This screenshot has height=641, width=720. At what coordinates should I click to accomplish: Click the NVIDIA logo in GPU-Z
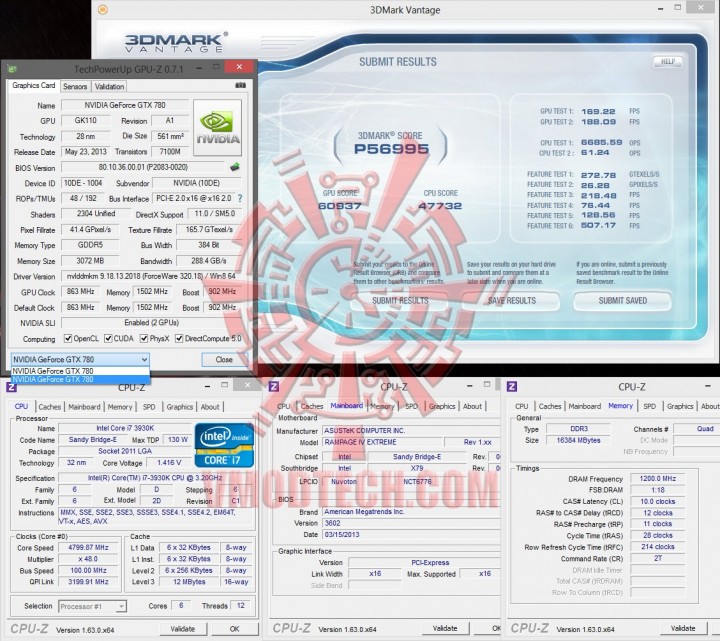[x=218, y=128]
